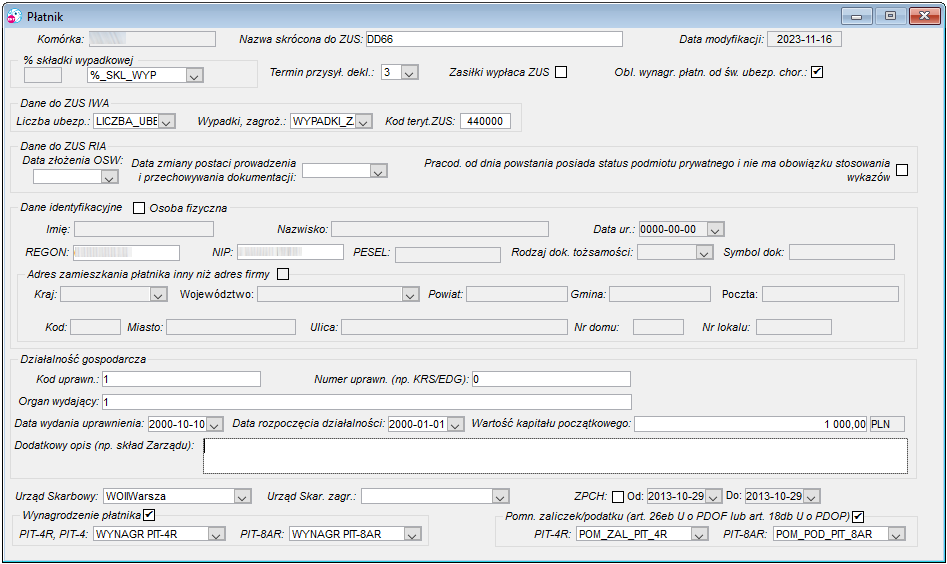947x564 pixels.
Task: Expand the Województwo combo box
Action: [410, 295]
